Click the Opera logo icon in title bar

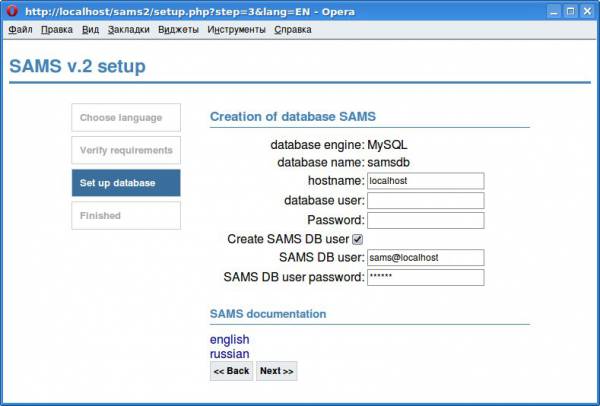coord(11,11)
